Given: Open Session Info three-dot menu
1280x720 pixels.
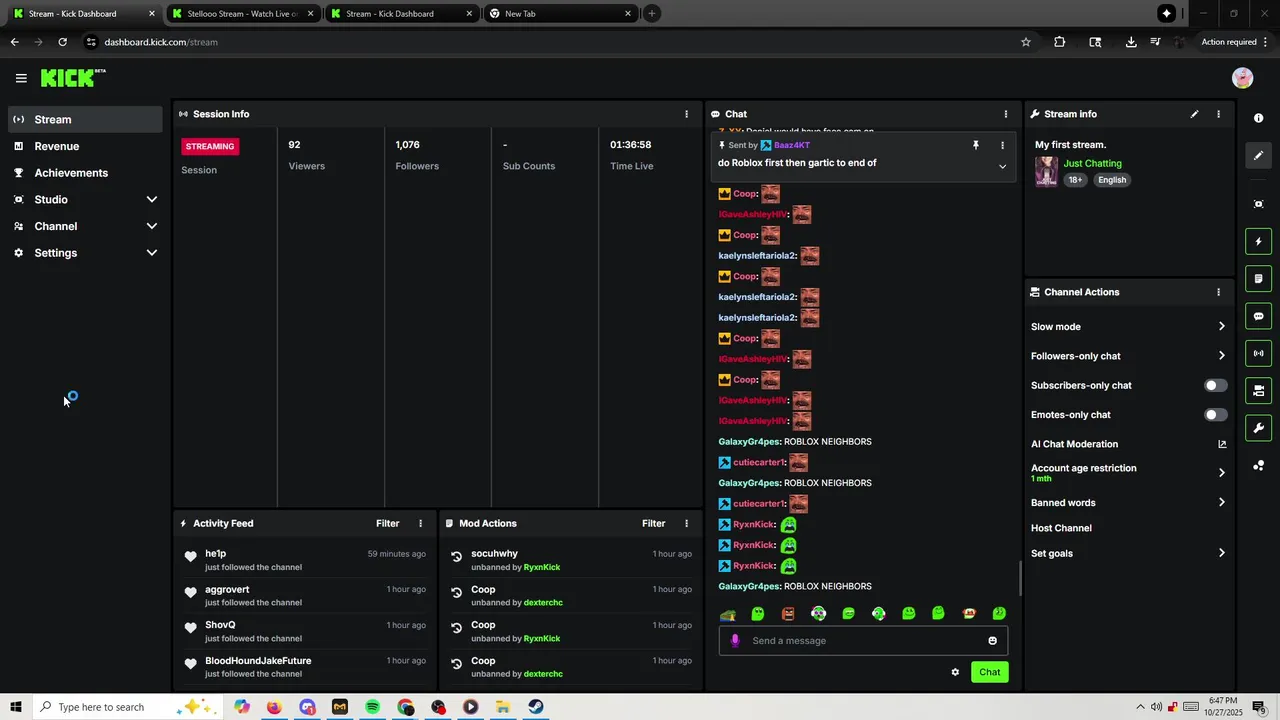Looking at the screenshot, I should pos(686,114).
